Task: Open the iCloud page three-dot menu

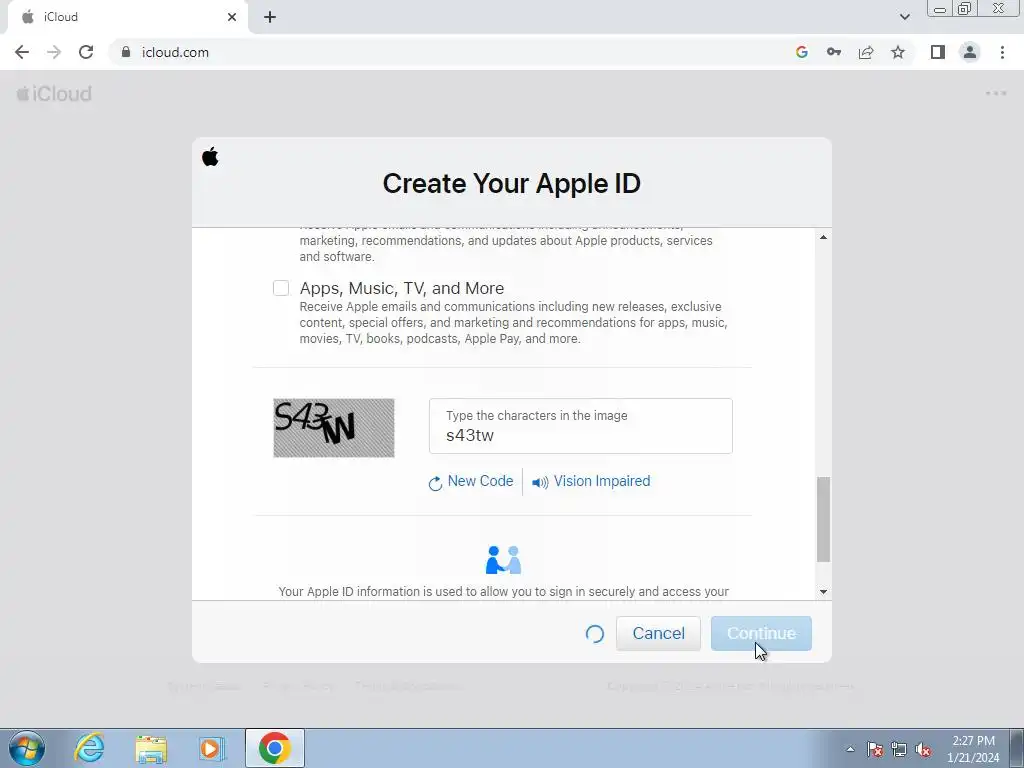Action: [x=996, y=93]
